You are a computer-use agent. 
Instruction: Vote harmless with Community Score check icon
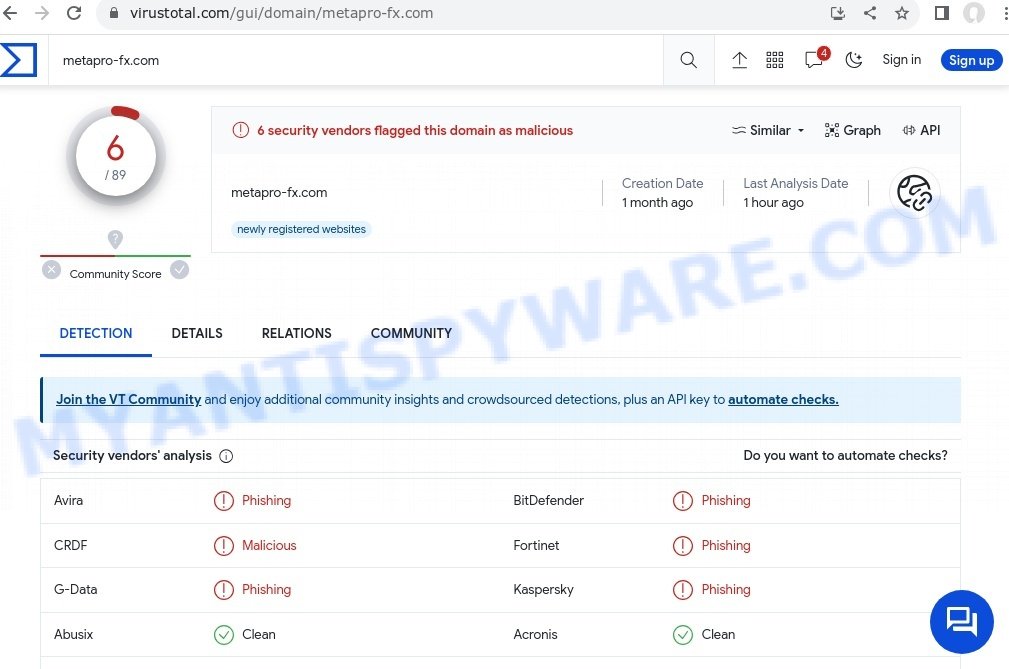(180, 270)
